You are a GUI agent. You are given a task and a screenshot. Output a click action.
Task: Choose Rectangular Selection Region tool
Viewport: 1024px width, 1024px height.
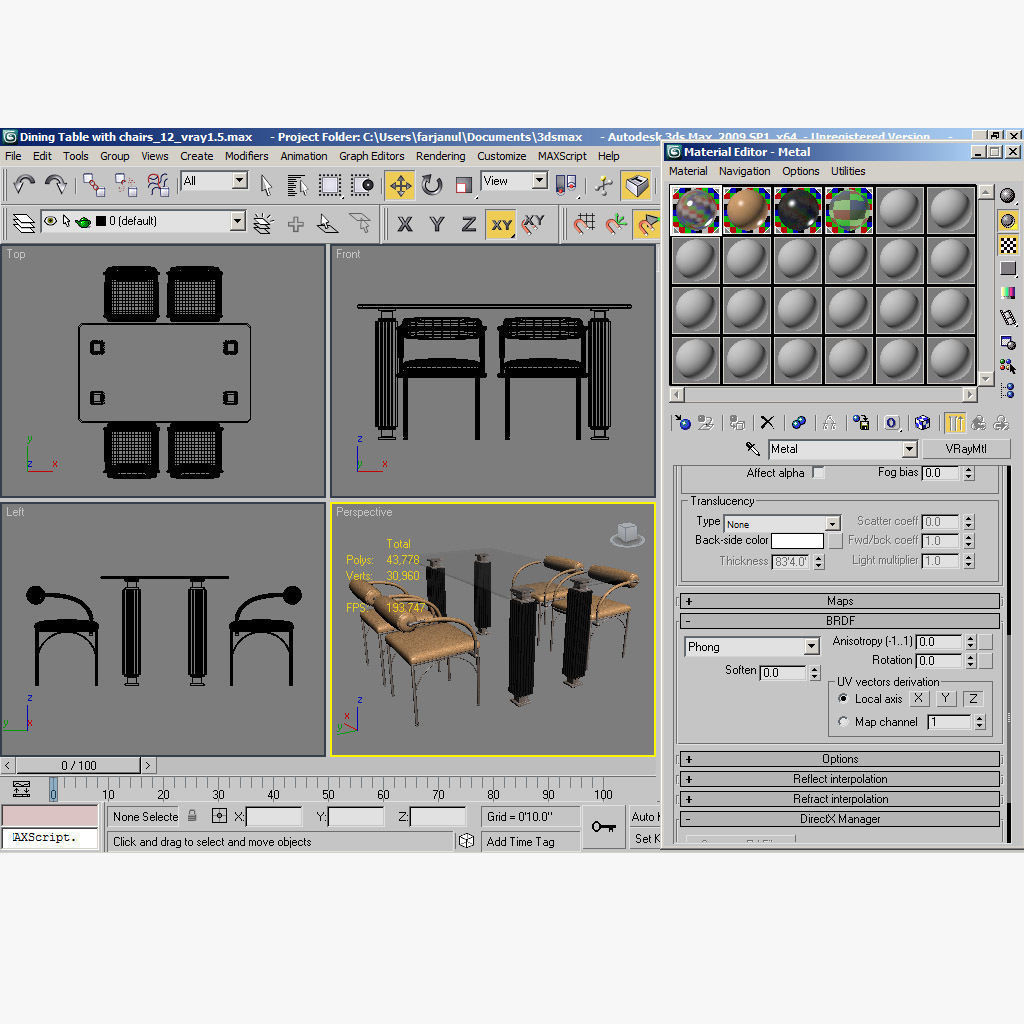tap(330, 185)
